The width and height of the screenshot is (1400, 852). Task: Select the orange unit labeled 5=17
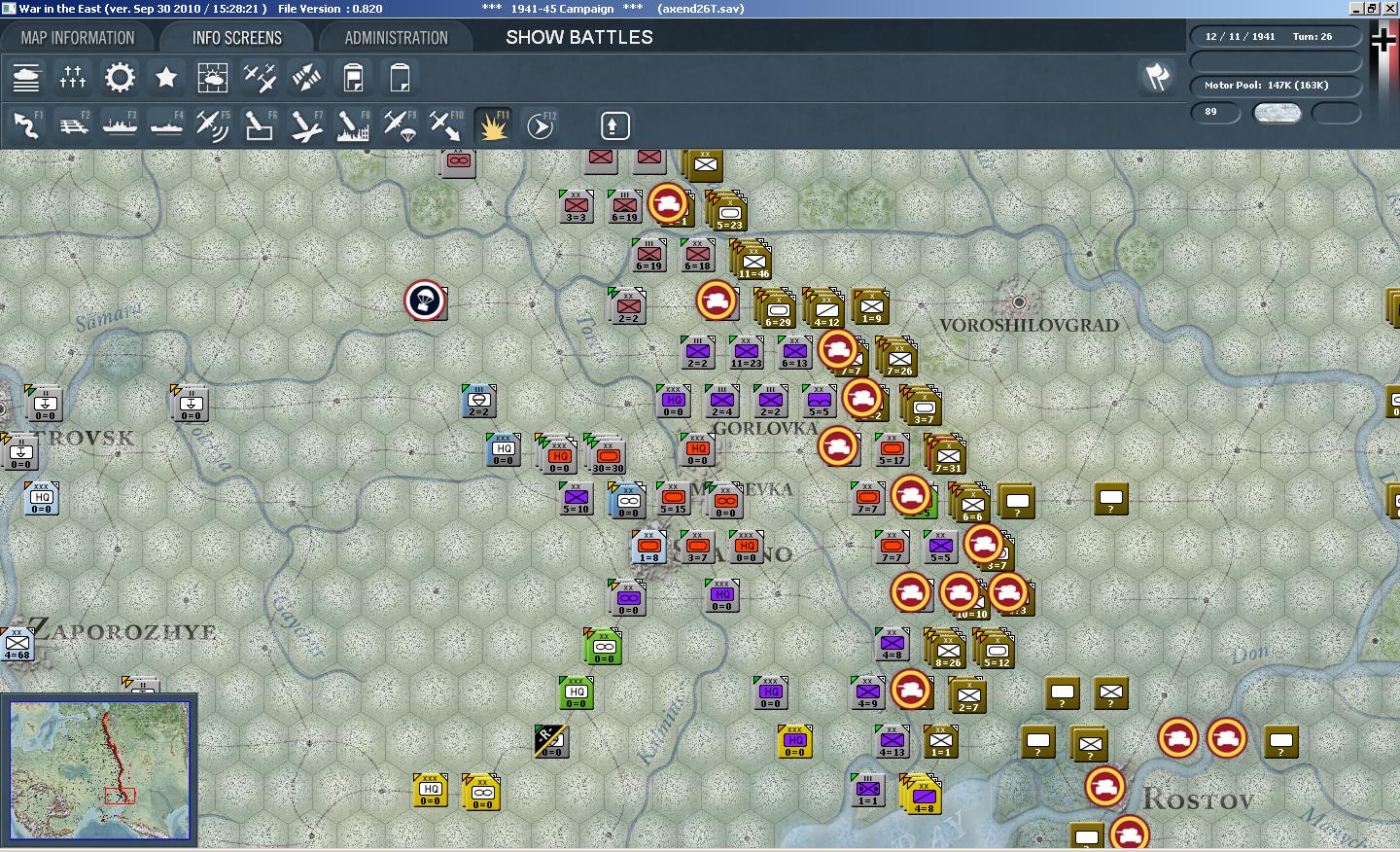coord(892,449)
